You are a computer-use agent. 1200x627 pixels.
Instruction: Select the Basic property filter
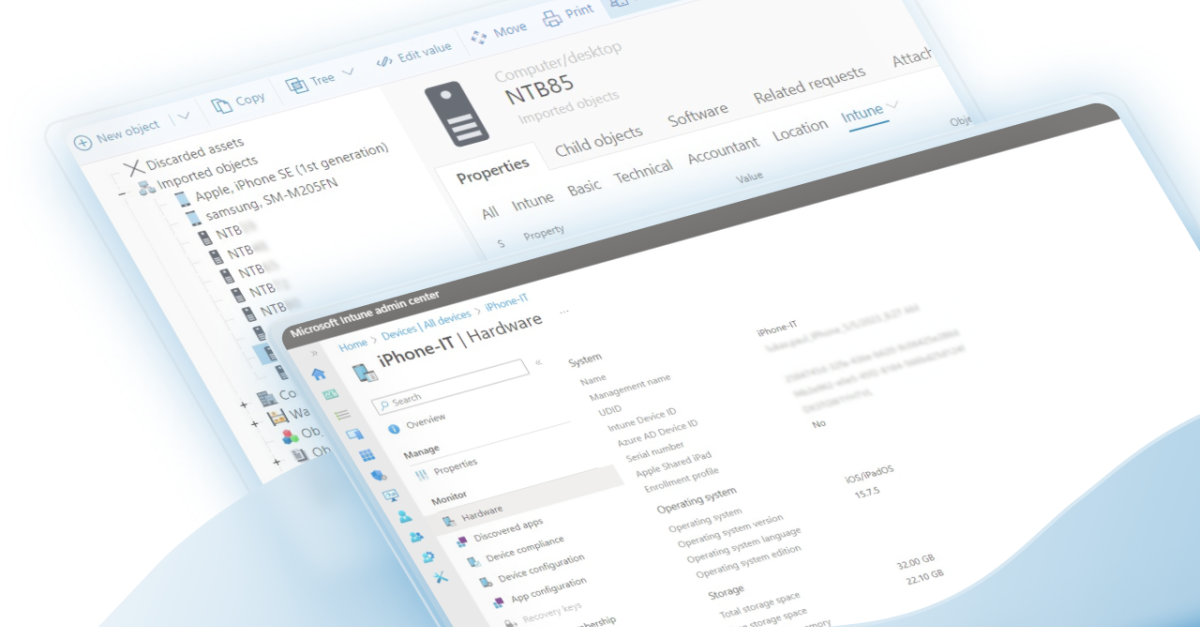click(585, 187)
